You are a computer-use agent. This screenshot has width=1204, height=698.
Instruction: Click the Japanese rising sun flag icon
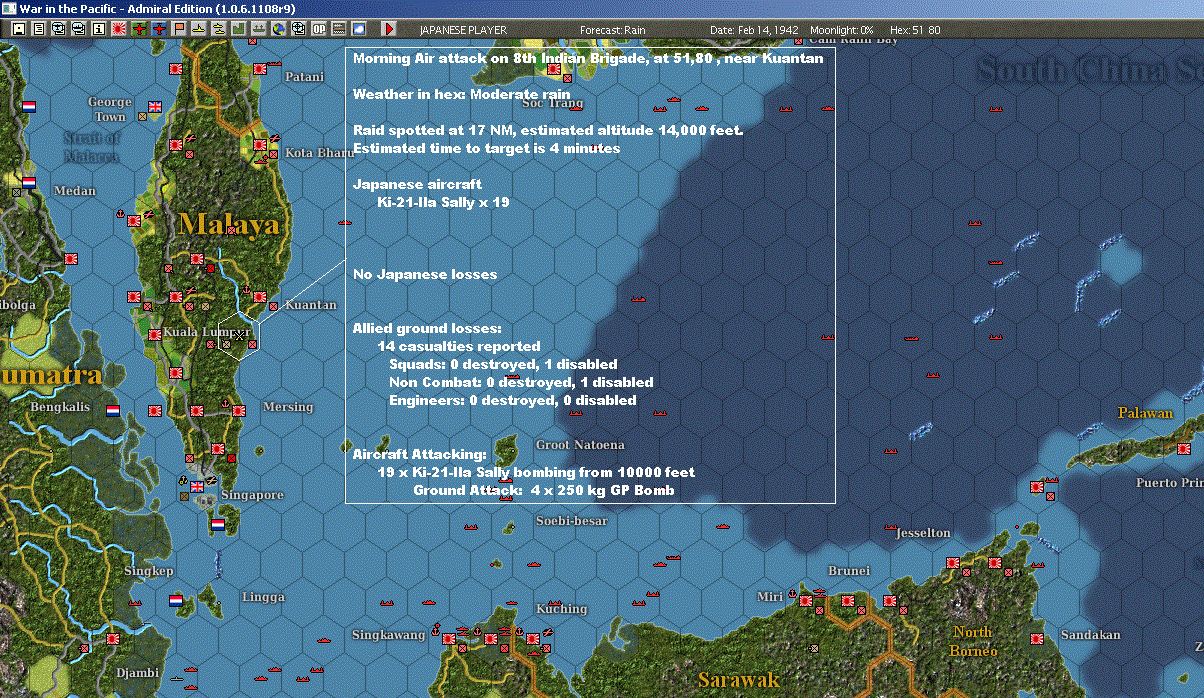119,29
